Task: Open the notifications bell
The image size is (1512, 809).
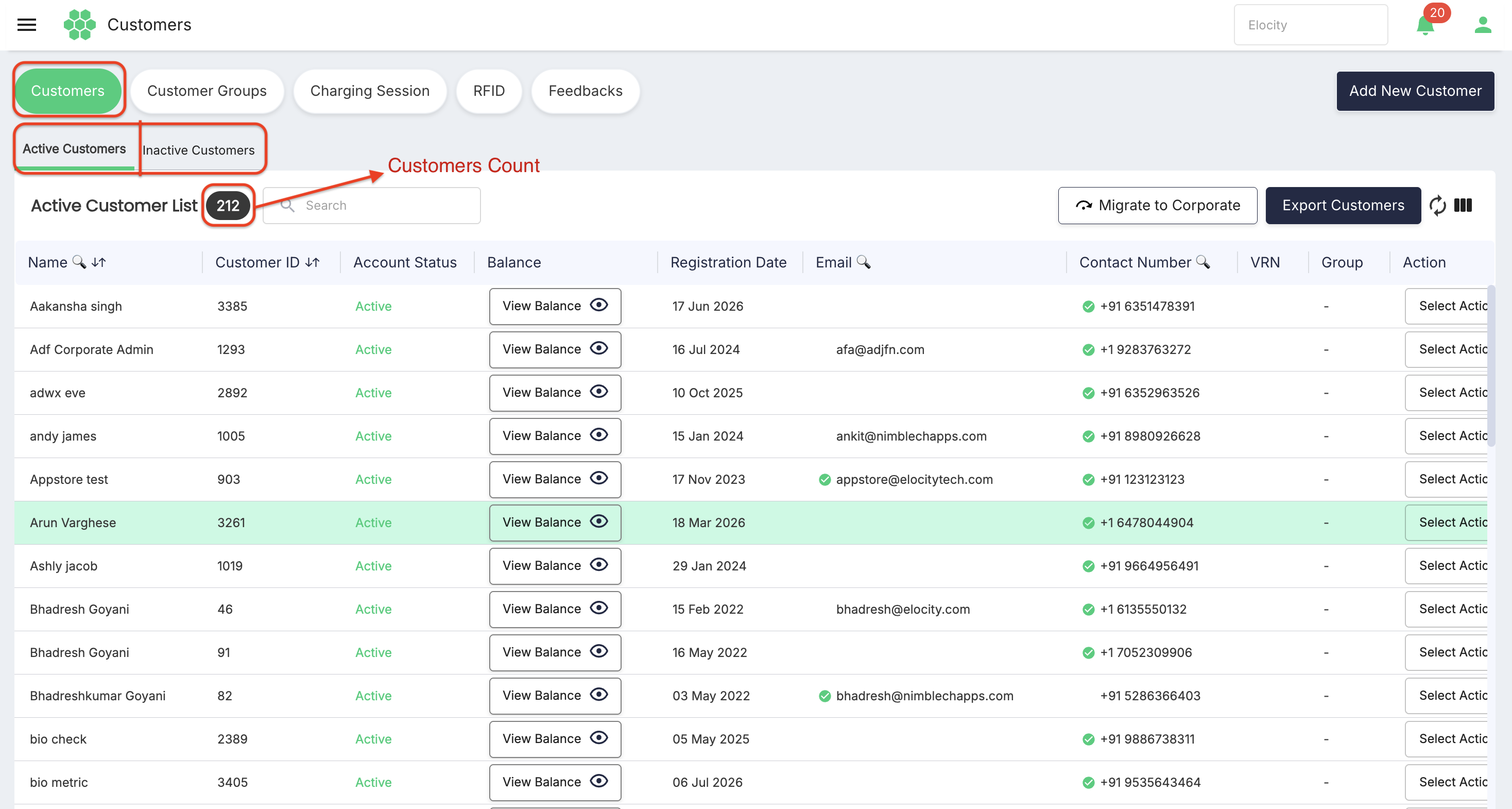Action: (1424, 25)
